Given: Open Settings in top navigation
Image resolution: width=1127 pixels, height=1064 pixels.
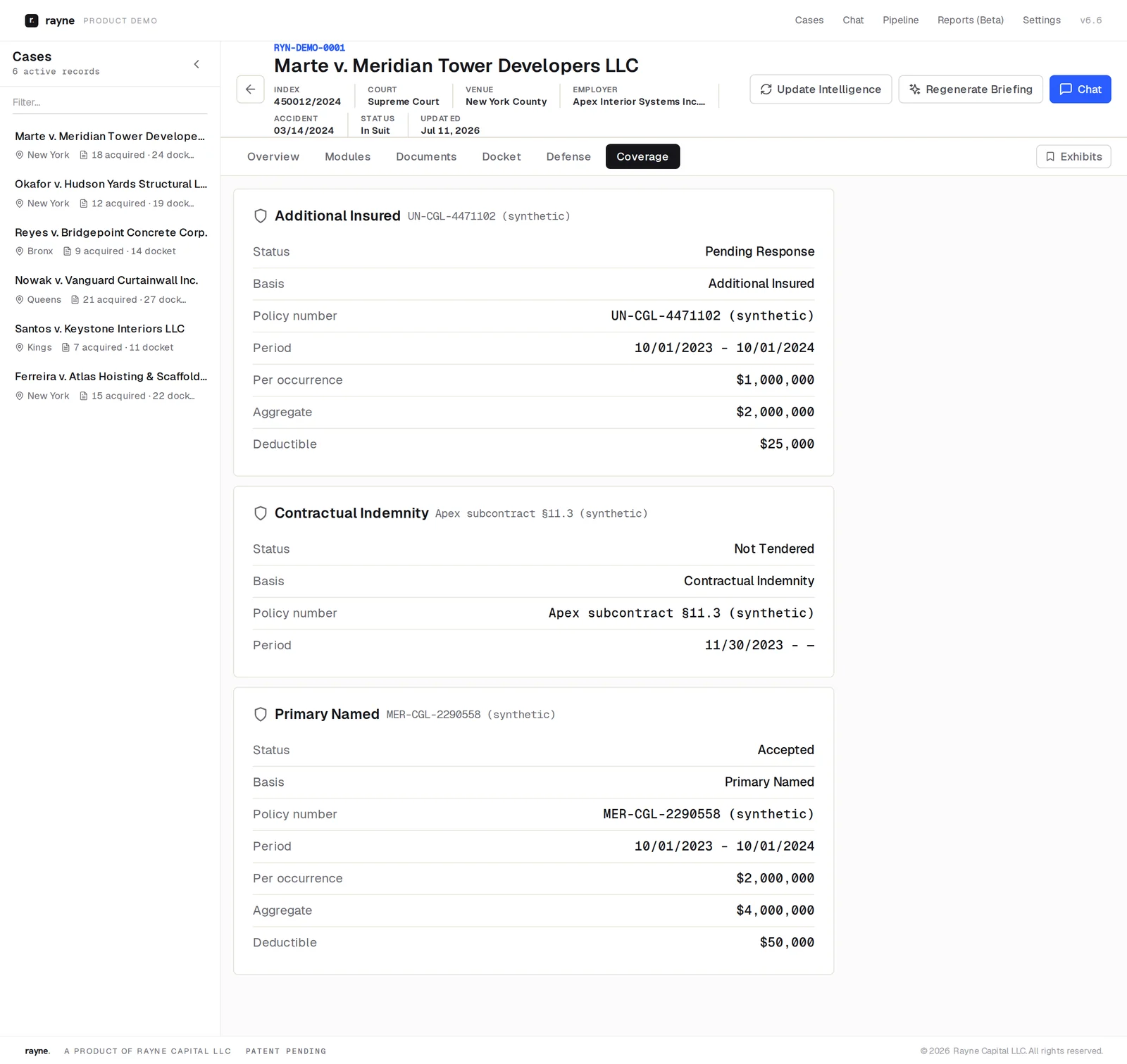Looking at the screenshot, I should (x=1042, y=20).
